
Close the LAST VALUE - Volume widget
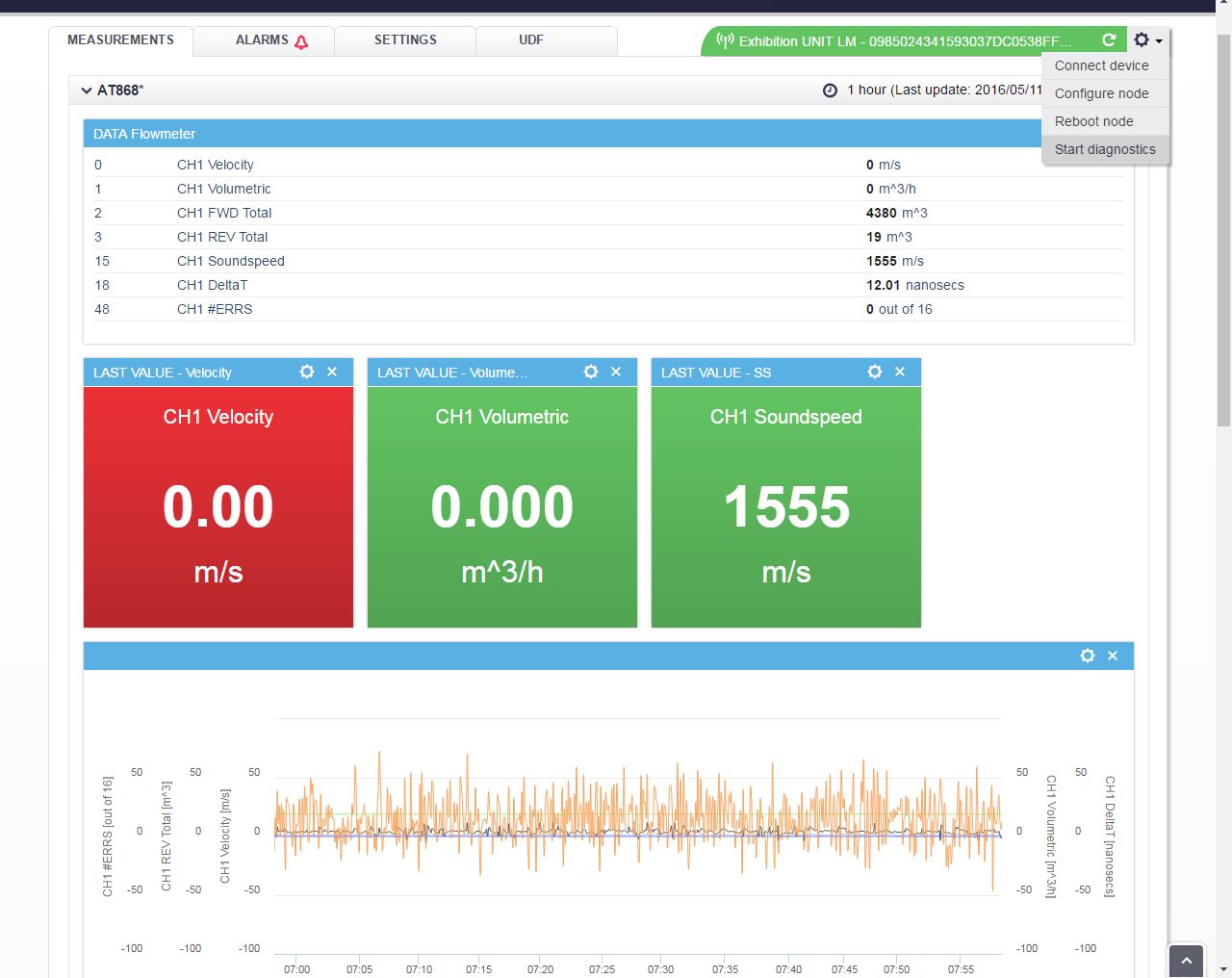click(x=616, y=372)
